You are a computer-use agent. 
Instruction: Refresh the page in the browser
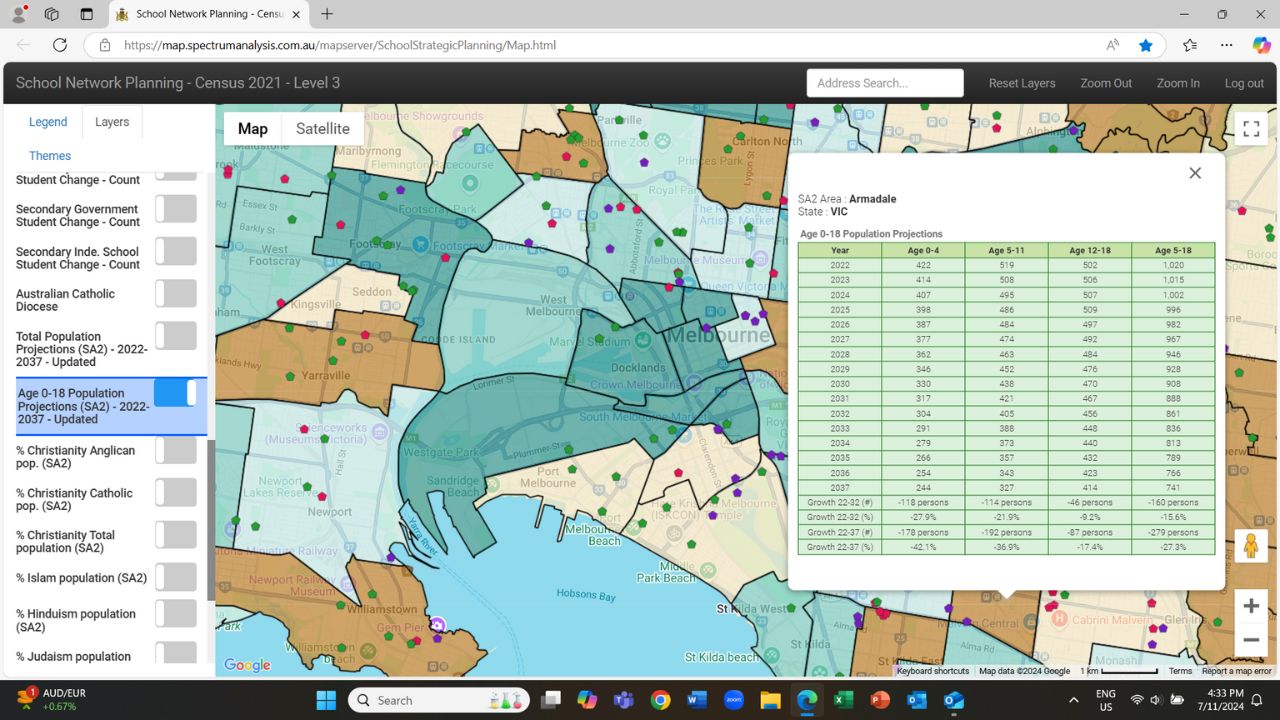tap(61, 45)
